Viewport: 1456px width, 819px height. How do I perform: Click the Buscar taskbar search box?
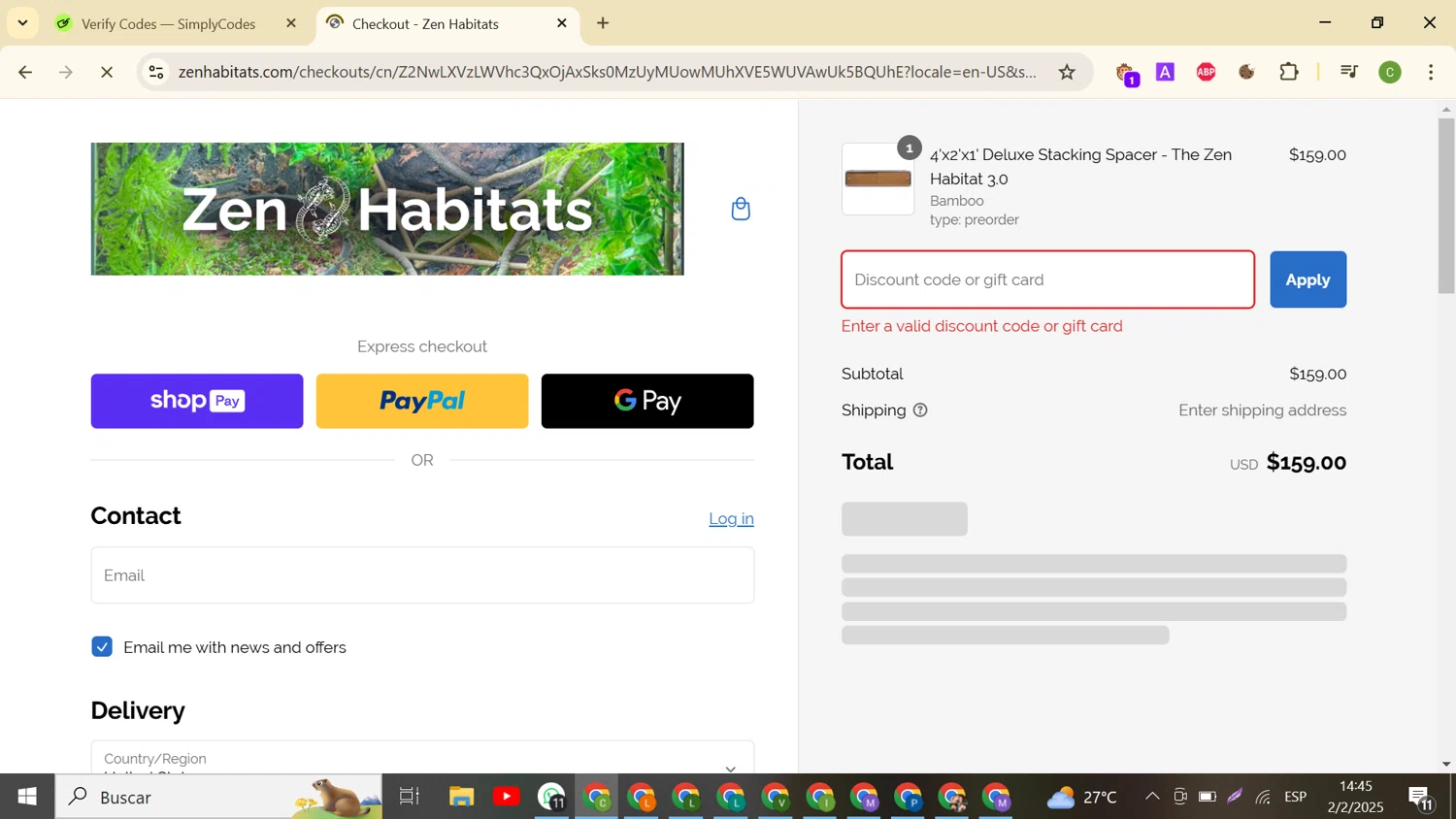click(x=218, y=797)
